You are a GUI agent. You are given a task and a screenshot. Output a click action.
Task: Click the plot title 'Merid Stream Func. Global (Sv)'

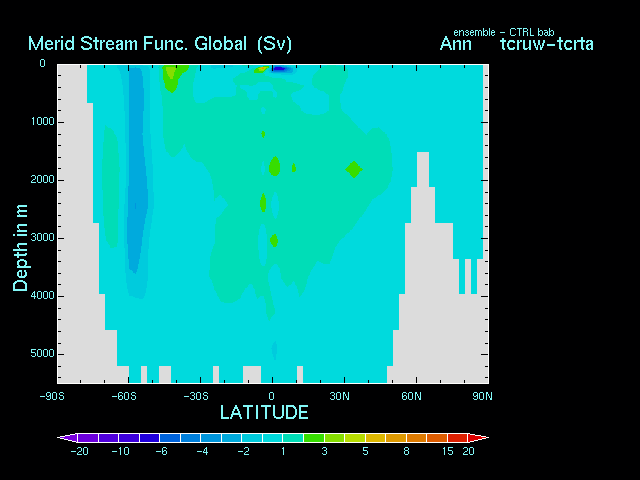click(160, 44)
